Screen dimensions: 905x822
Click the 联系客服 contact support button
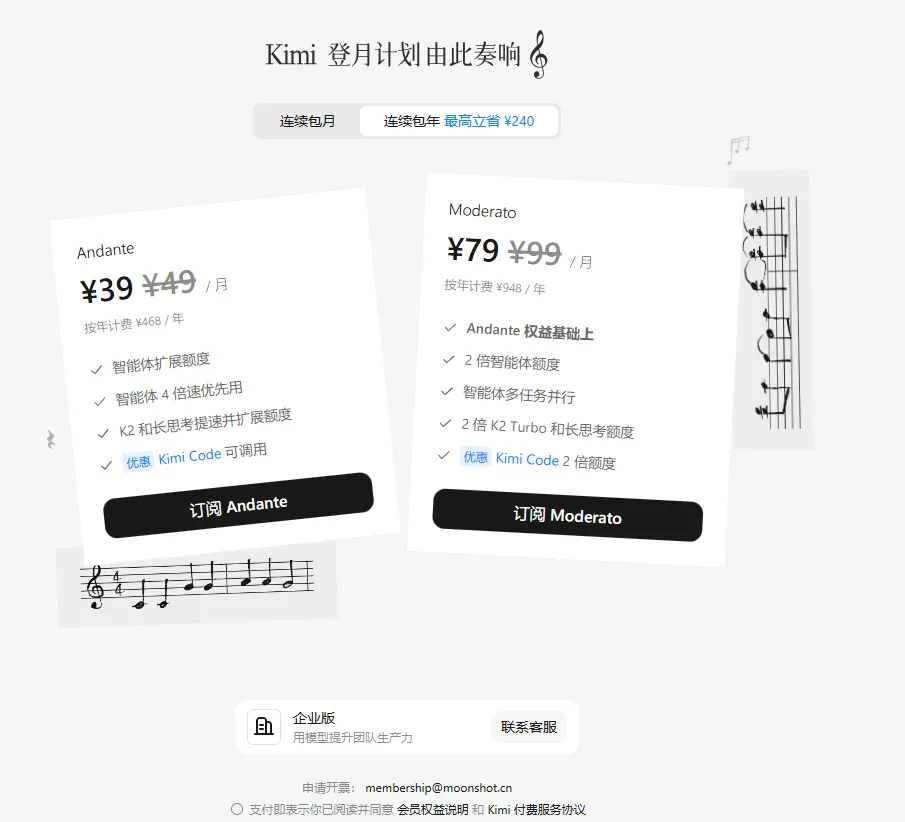click(529, 727)
